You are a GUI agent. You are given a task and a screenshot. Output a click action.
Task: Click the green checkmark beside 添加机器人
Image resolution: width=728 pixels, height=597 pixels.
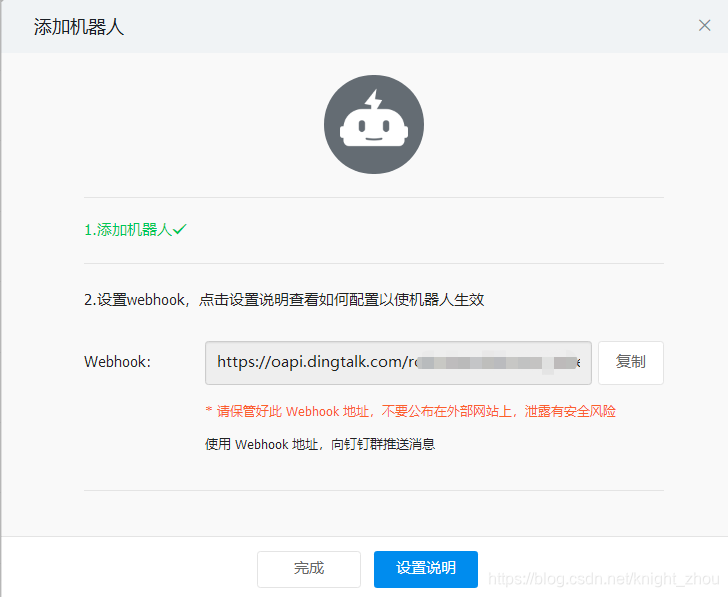click(180, 229)
